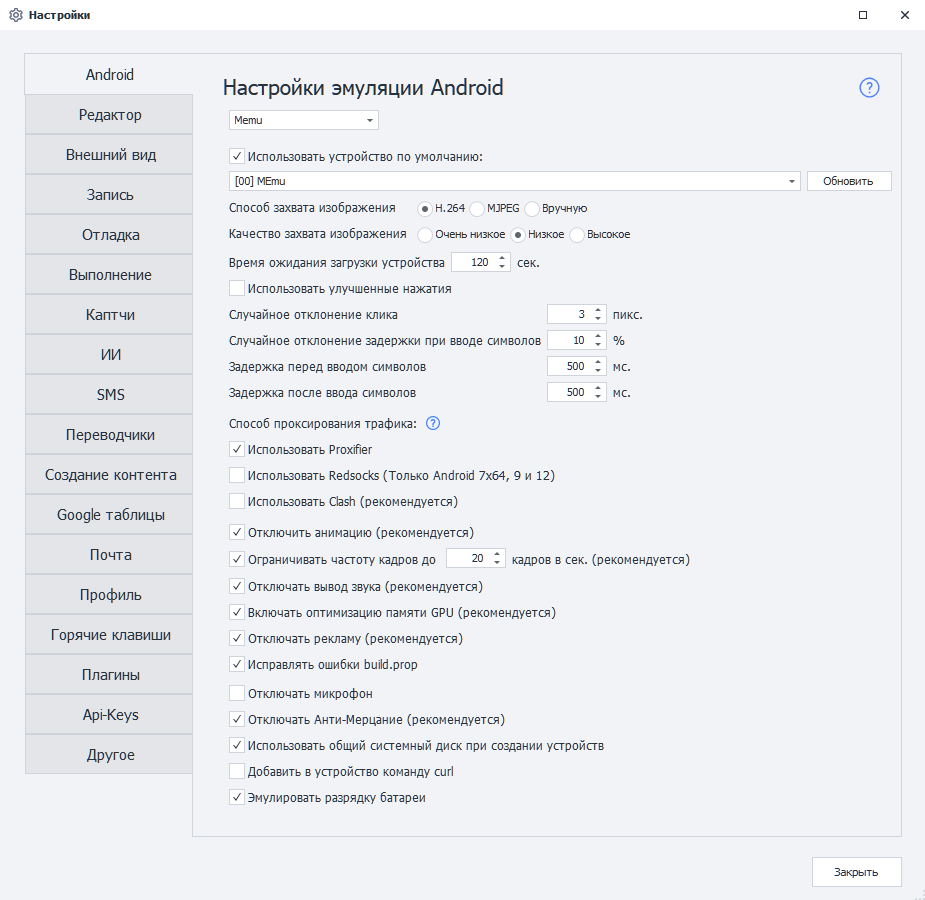Choose Низкое capture quality

click(x=517, y=235)
